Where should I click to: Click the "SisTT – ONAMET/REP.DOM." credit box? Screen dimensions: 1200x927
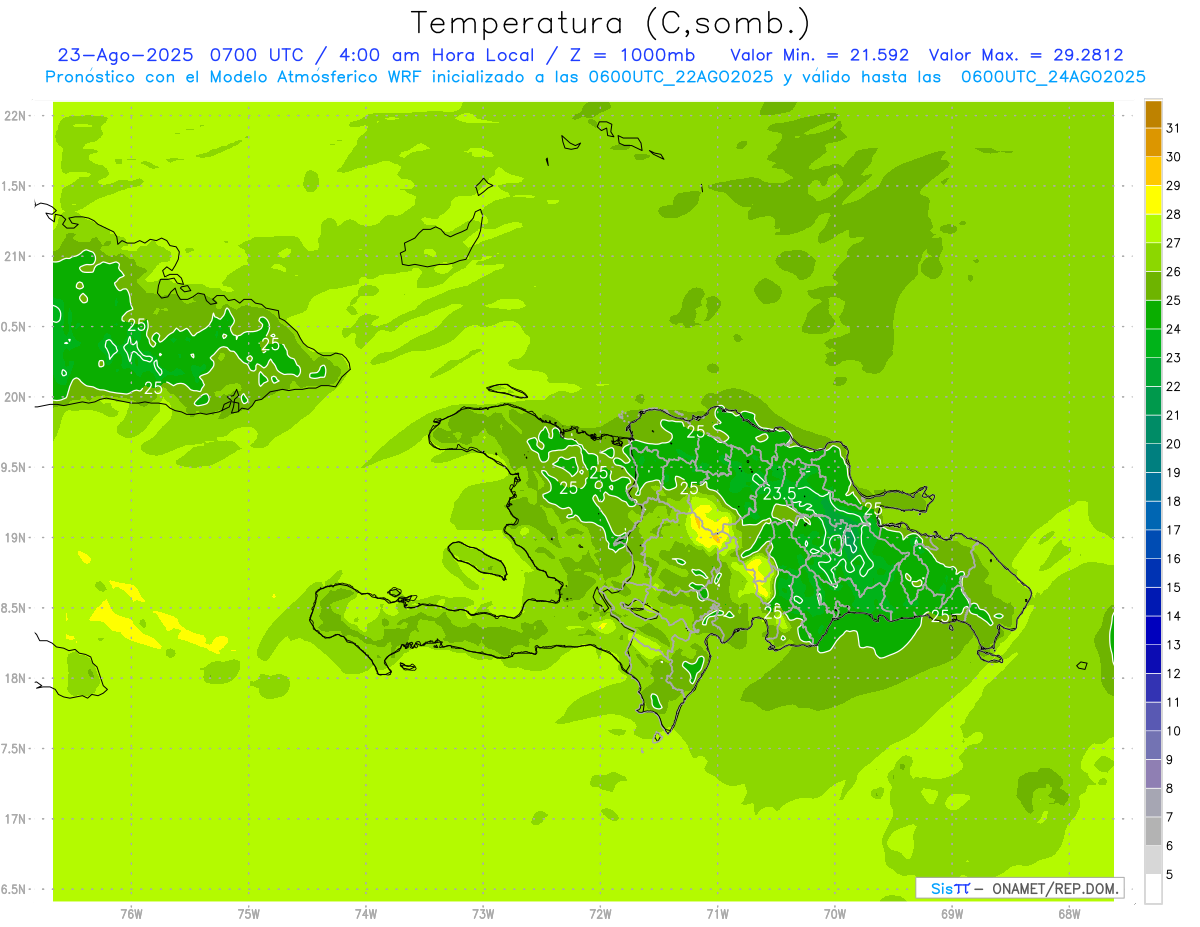click(x=1019, y=888)
